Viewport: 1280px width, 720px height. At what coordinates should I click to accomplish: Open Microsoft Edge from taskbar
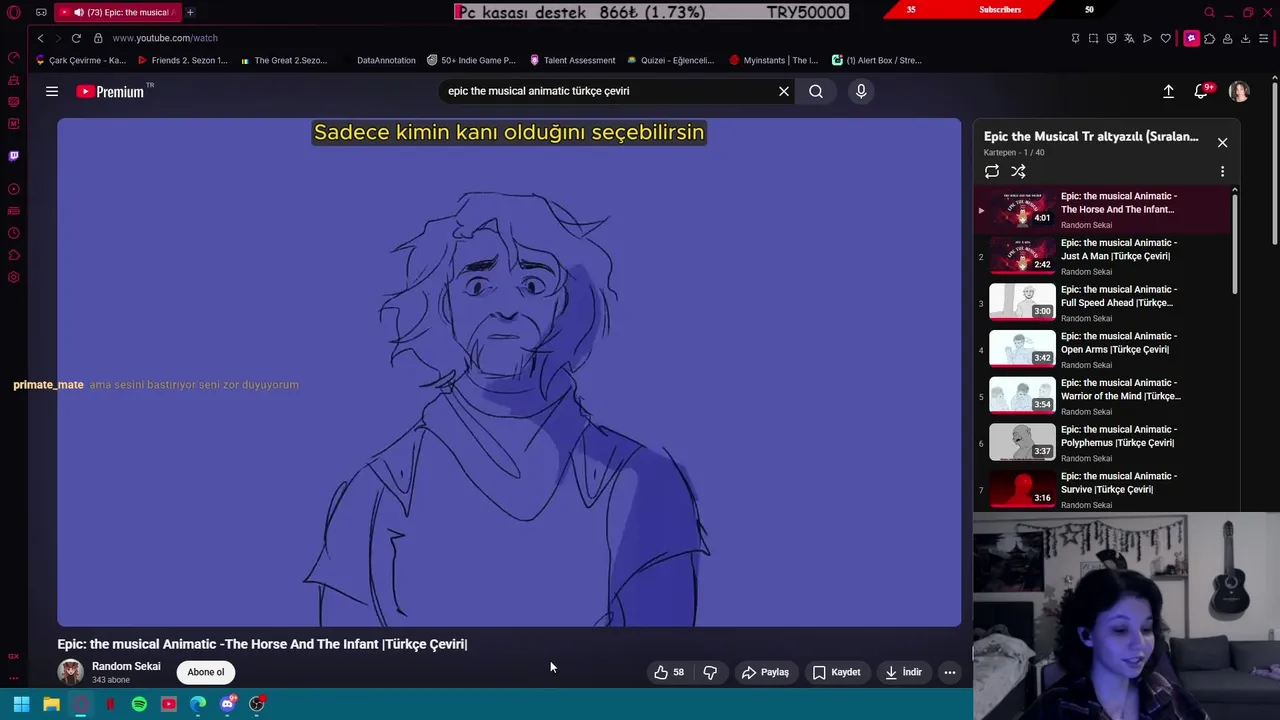(x=198, y=704)
